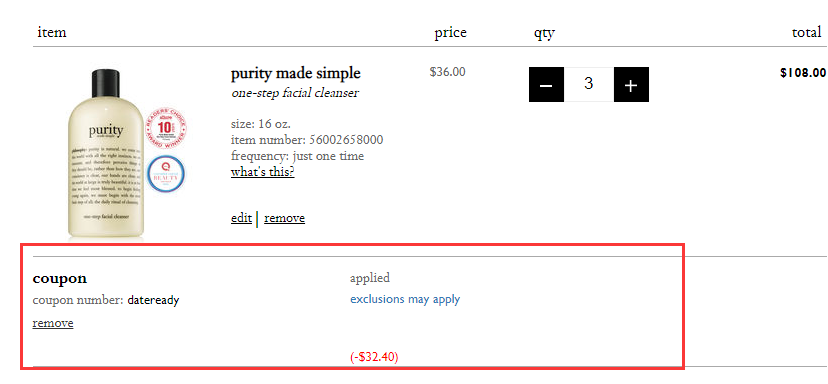Click the blue Beauty award badge

point(166,174)
